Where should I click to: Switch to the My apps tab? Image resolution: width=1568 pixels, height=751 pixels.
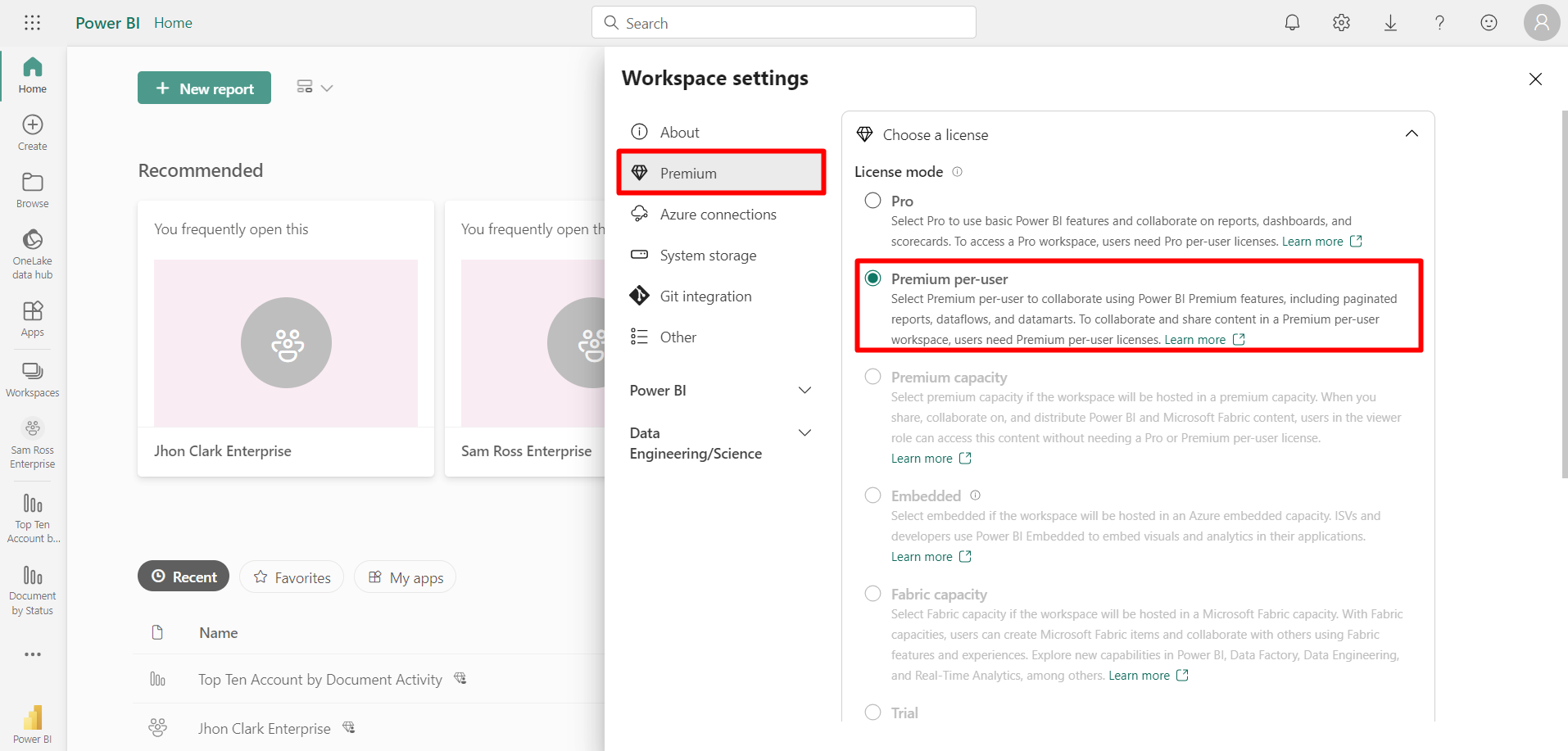pyautogui.click(x=405, y=577)
